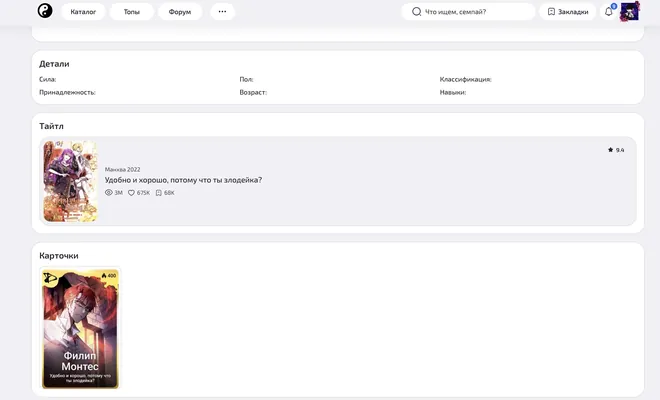
Task: Open the manhwa cover thumbnail
Action: pos(71,181)
